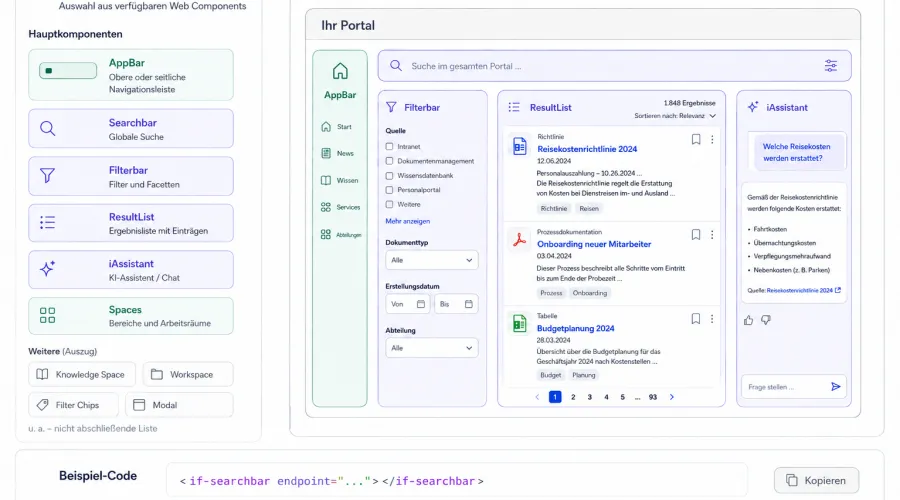This screenshot has height=500, width=900.
Task: Click the Richtlinie tag chip
Action: [553, 209]
